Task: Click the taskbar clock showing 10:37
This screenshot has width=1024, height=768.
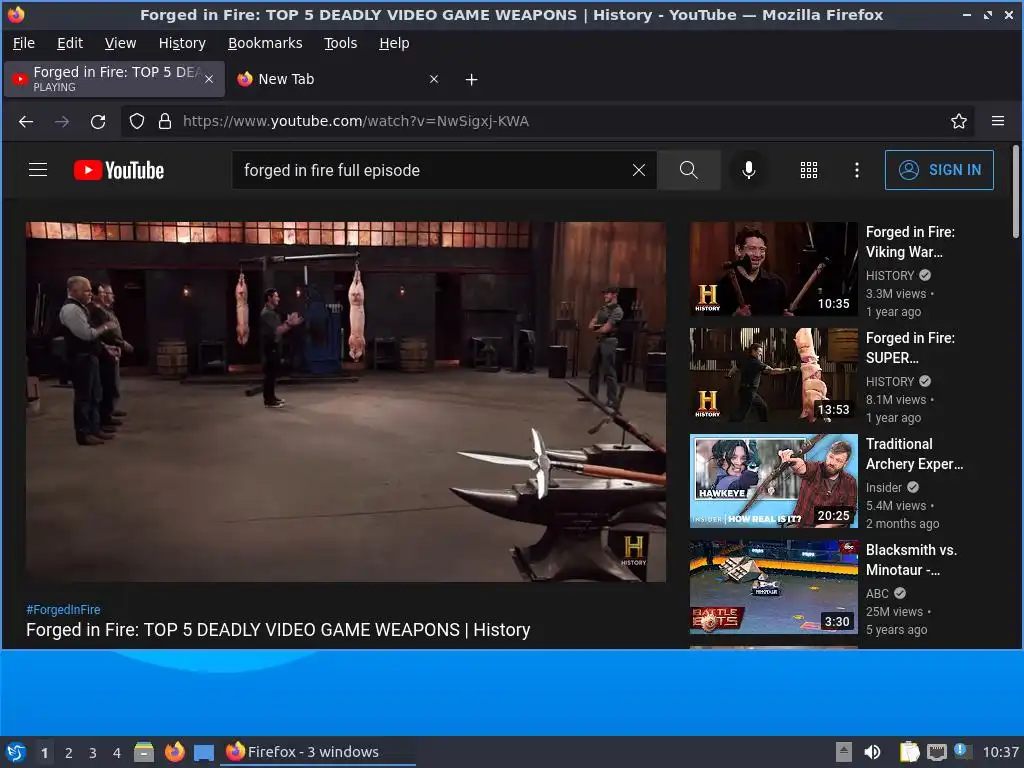Action: click(1000, 752)
